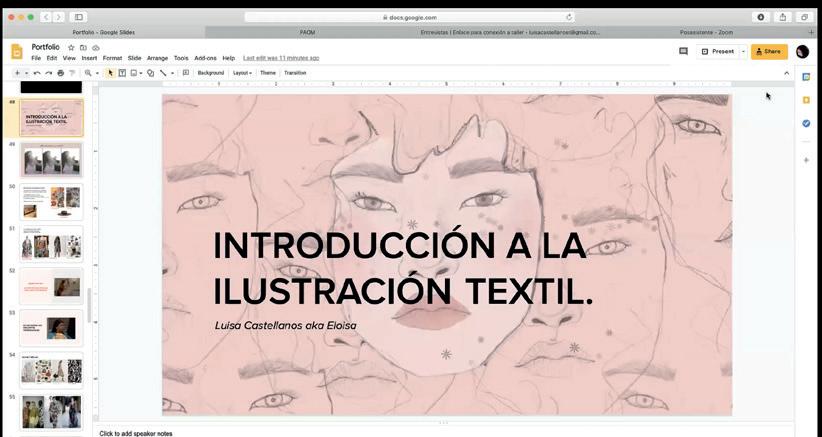This screenshot has height=437, width=822.
Task: Open Tasks in side panel
Action: tap(806, 124)
